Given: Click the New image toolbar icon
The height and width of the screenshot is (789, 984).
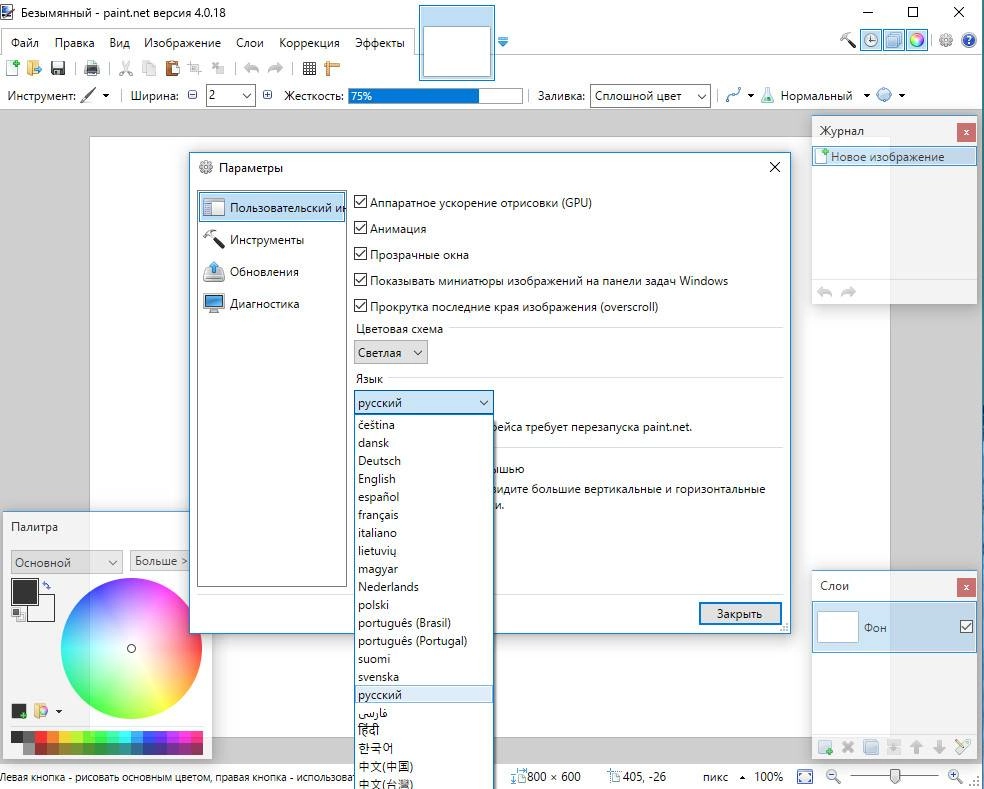Looking at the screenshot, I should (13, 68).
